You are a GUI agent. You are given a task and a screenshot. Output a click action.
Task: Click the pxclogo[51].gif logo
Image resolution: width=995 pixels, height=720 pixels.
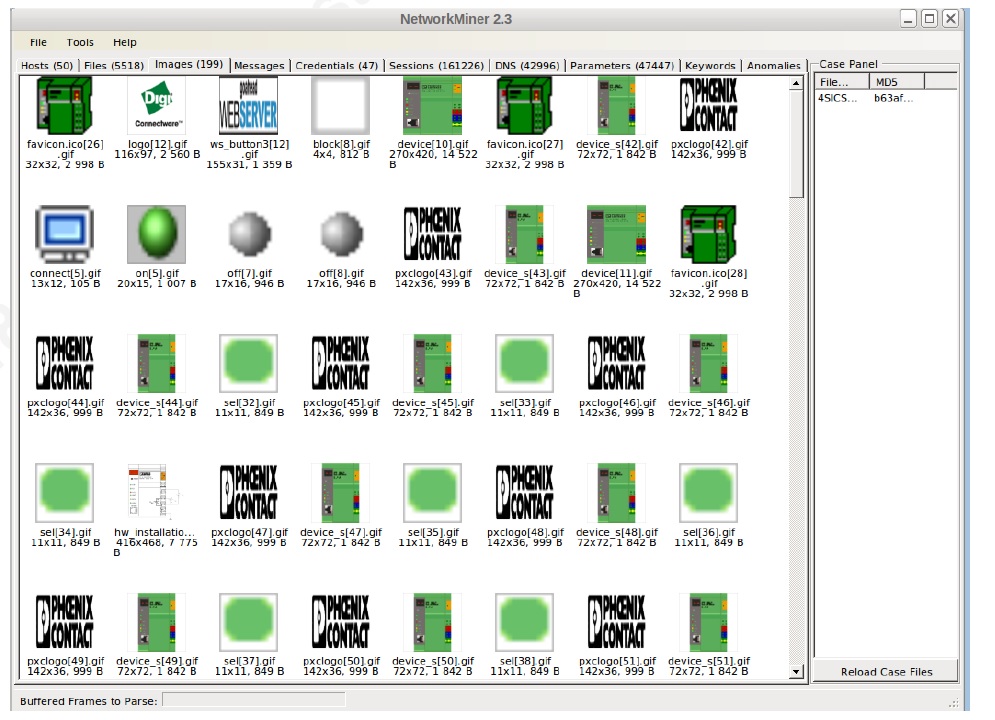coord(617,622)
